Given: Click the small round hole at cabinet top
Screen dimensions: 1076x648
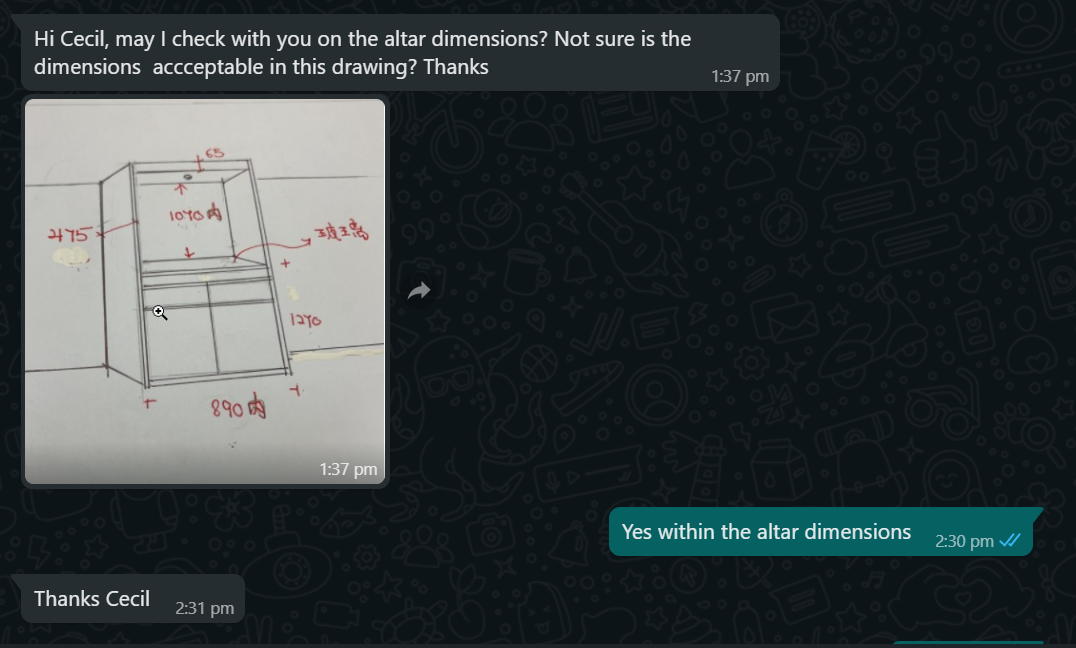Looking at the screenshot, I should pyautogui.click(x=187, y=176).
